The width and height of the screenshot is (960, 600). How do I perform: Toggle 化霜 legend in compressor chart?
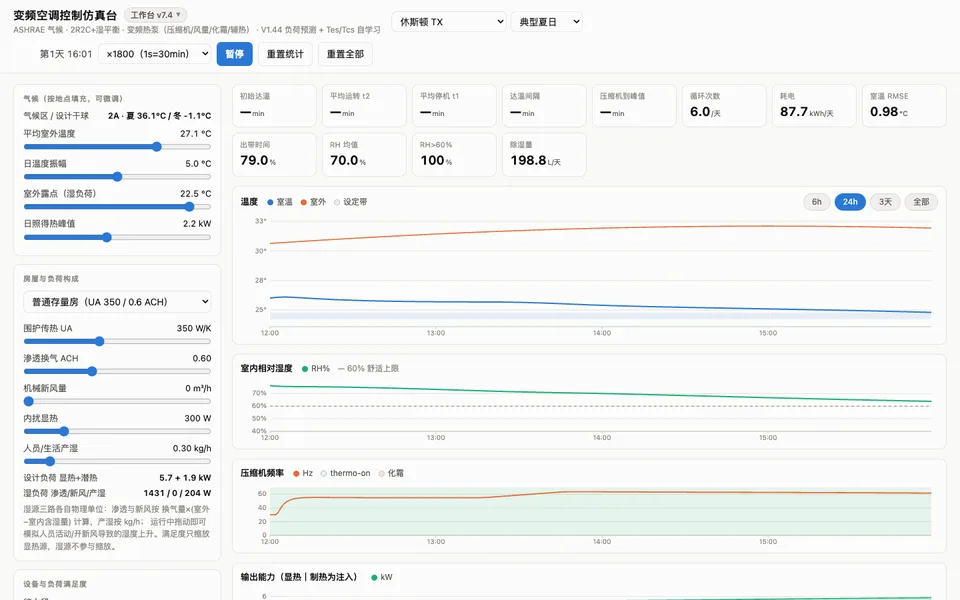pos(391,473)
